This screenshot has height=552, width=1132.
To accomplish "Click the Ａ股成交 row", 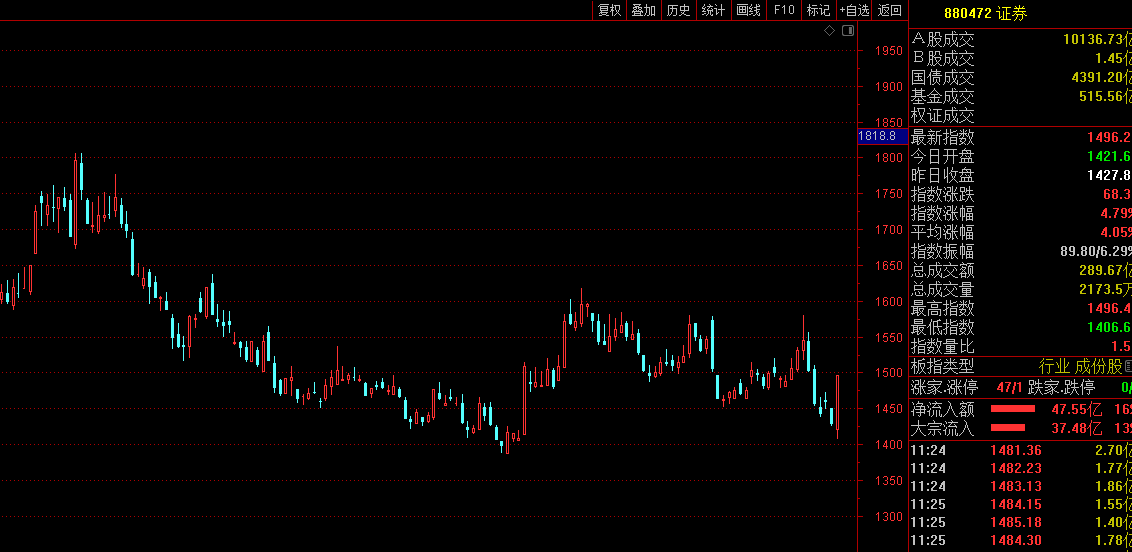I will click(x=1021, y=39).
